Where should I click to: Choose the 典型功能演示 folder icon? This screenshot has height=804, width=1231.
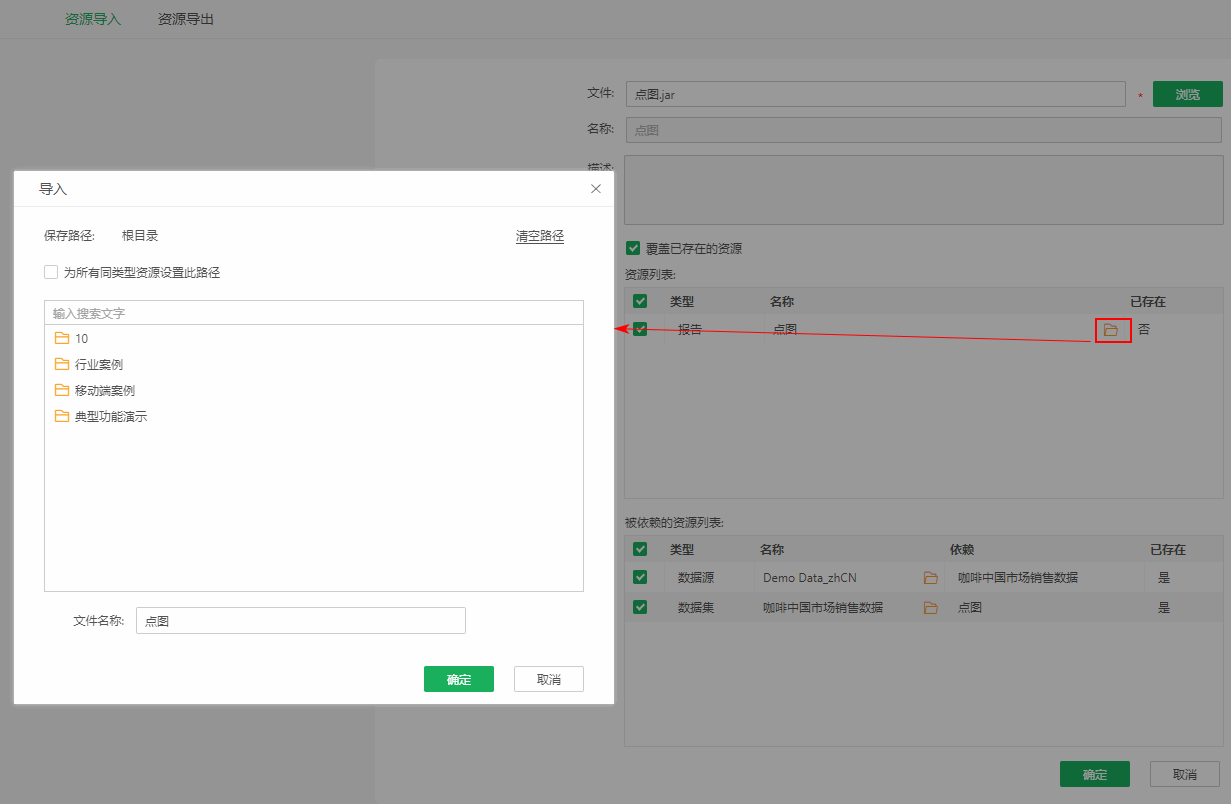(x=62, y=416)
